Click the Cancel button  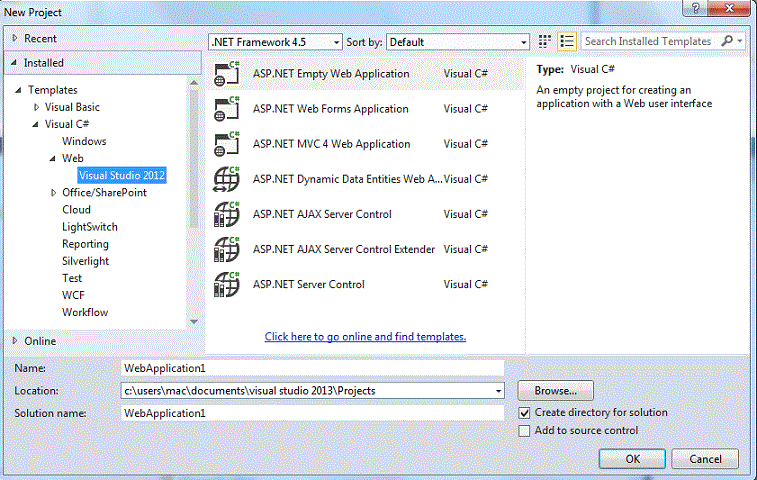[705, 459]
